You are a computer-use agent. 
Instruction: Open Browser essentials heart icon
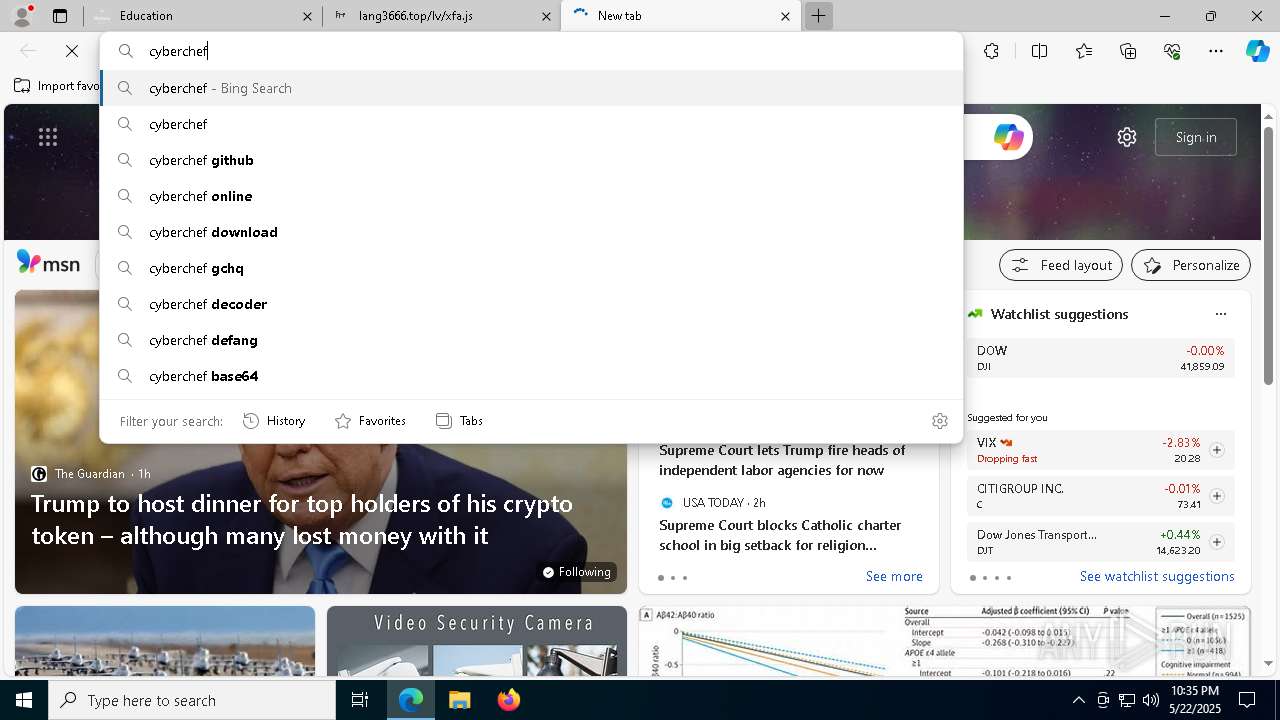[1172, 51]
